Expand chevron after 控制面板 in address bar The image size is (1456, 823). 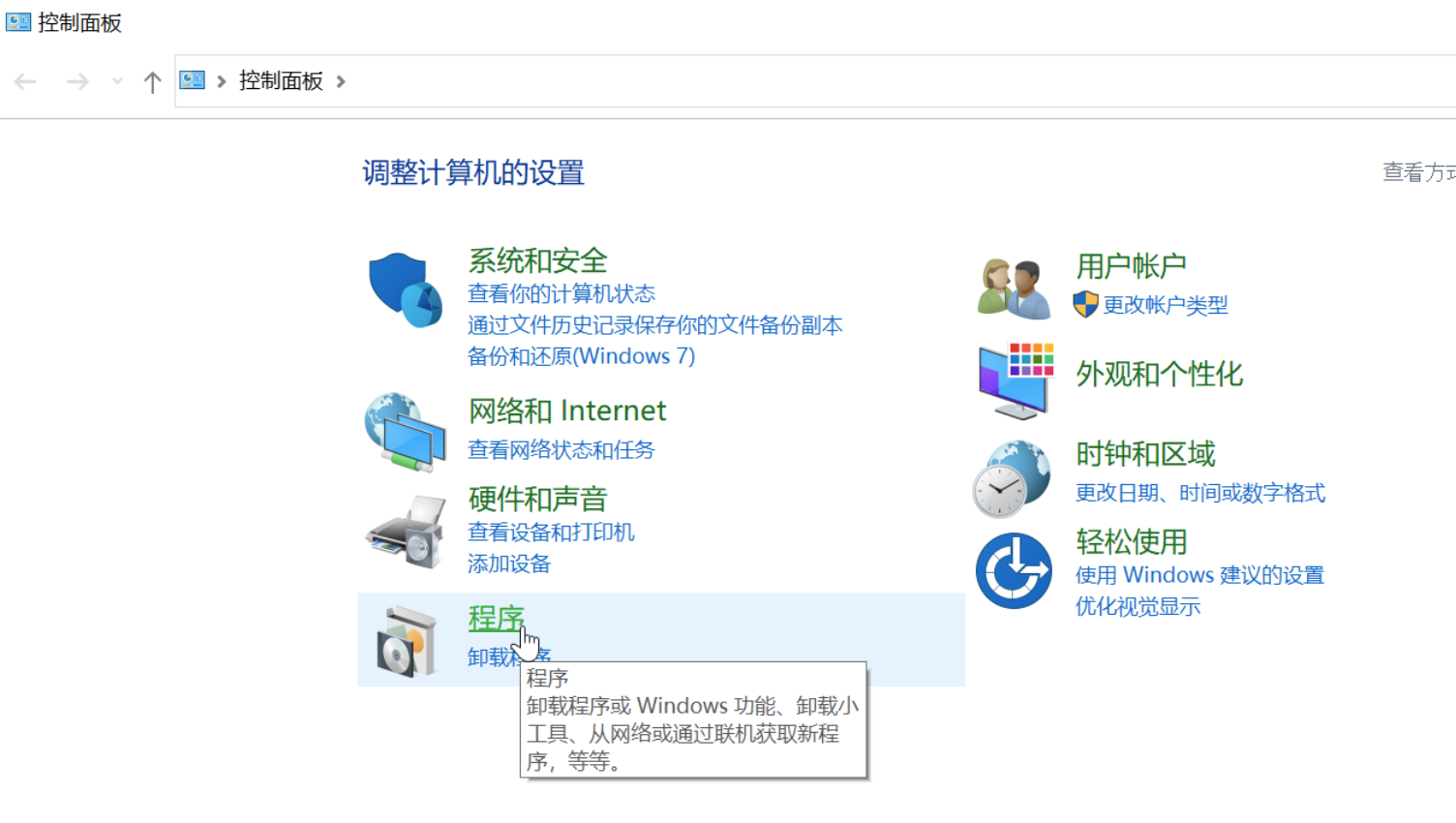click(x=341, y=82)
